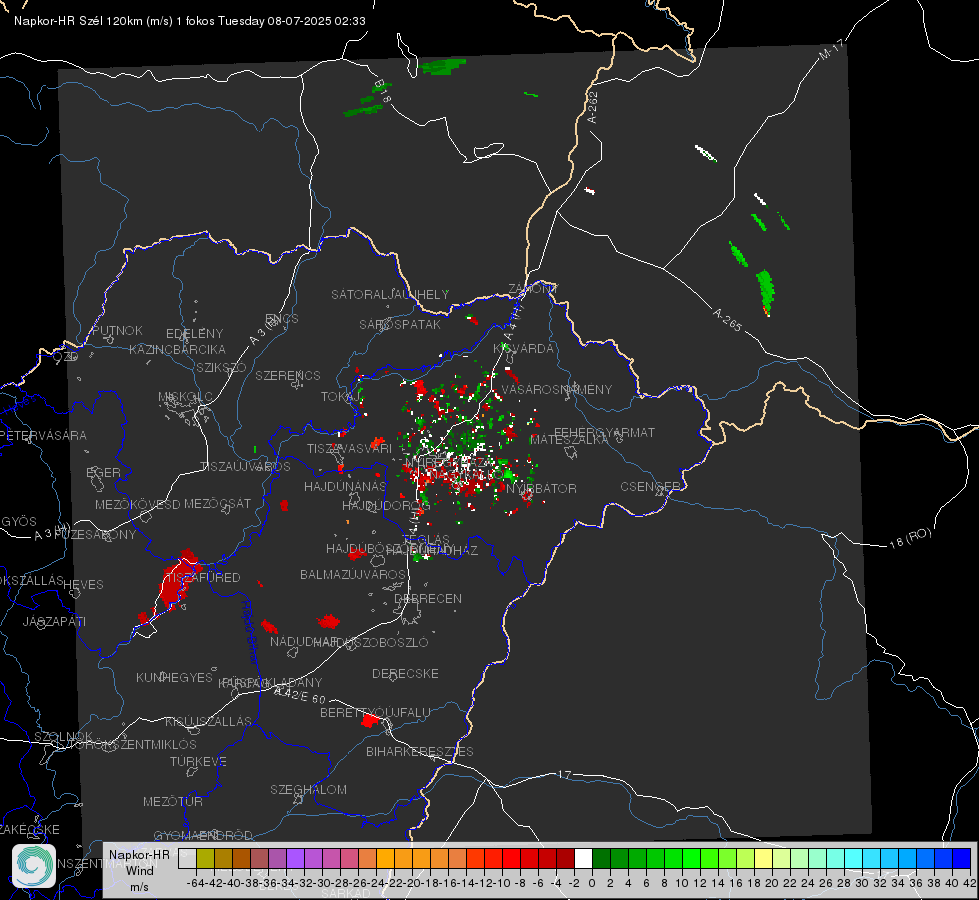Click the PÉTERVÁSÁRA label

(44, 436)
